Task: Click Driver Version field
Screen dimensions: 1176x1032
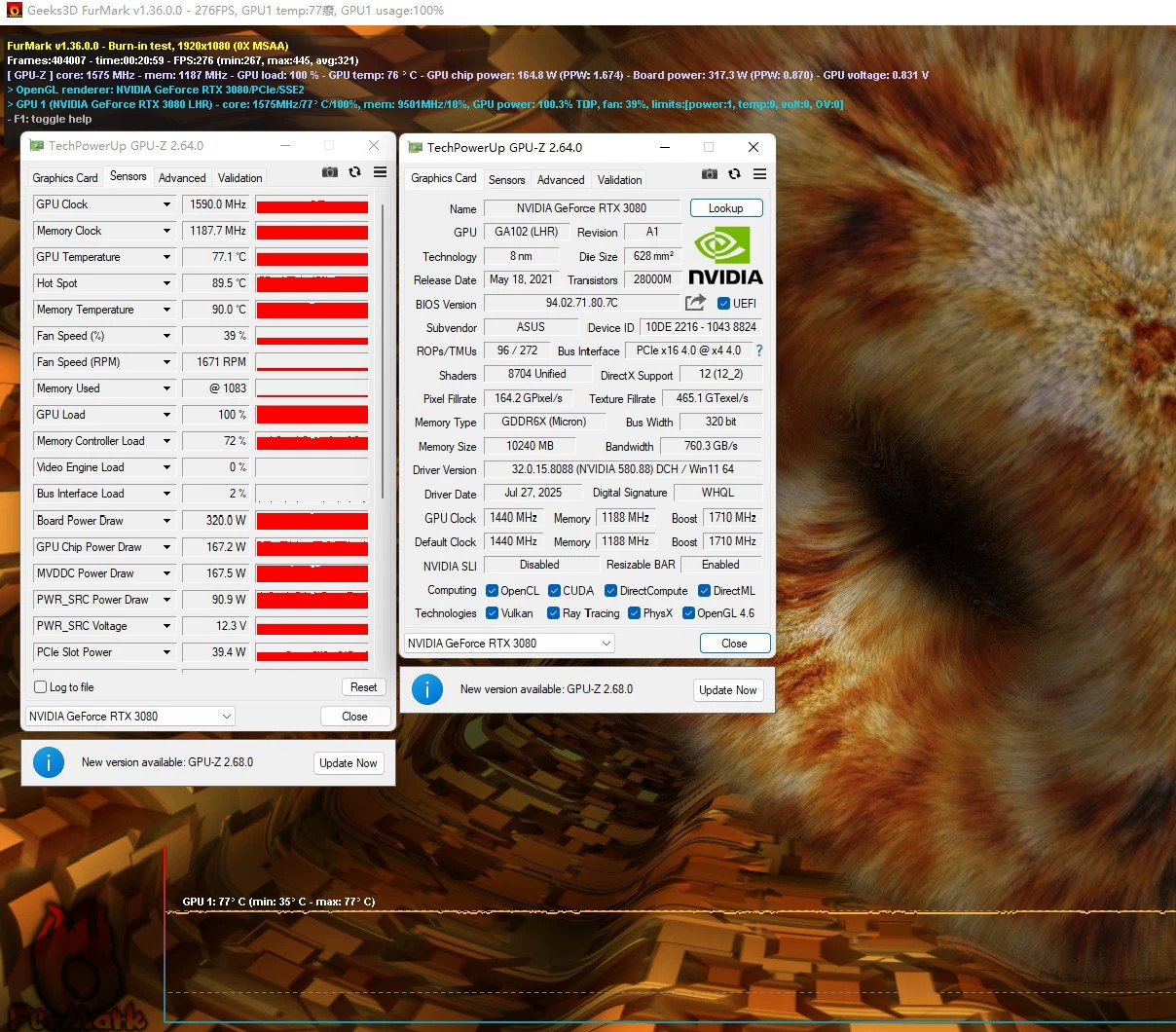Action: point(623,469)
